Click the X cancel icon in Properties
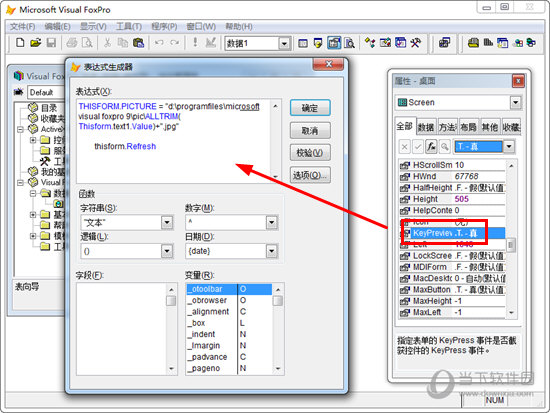Image resolution: width=550 pixels, height=413 pixels. tap(404, 146)
